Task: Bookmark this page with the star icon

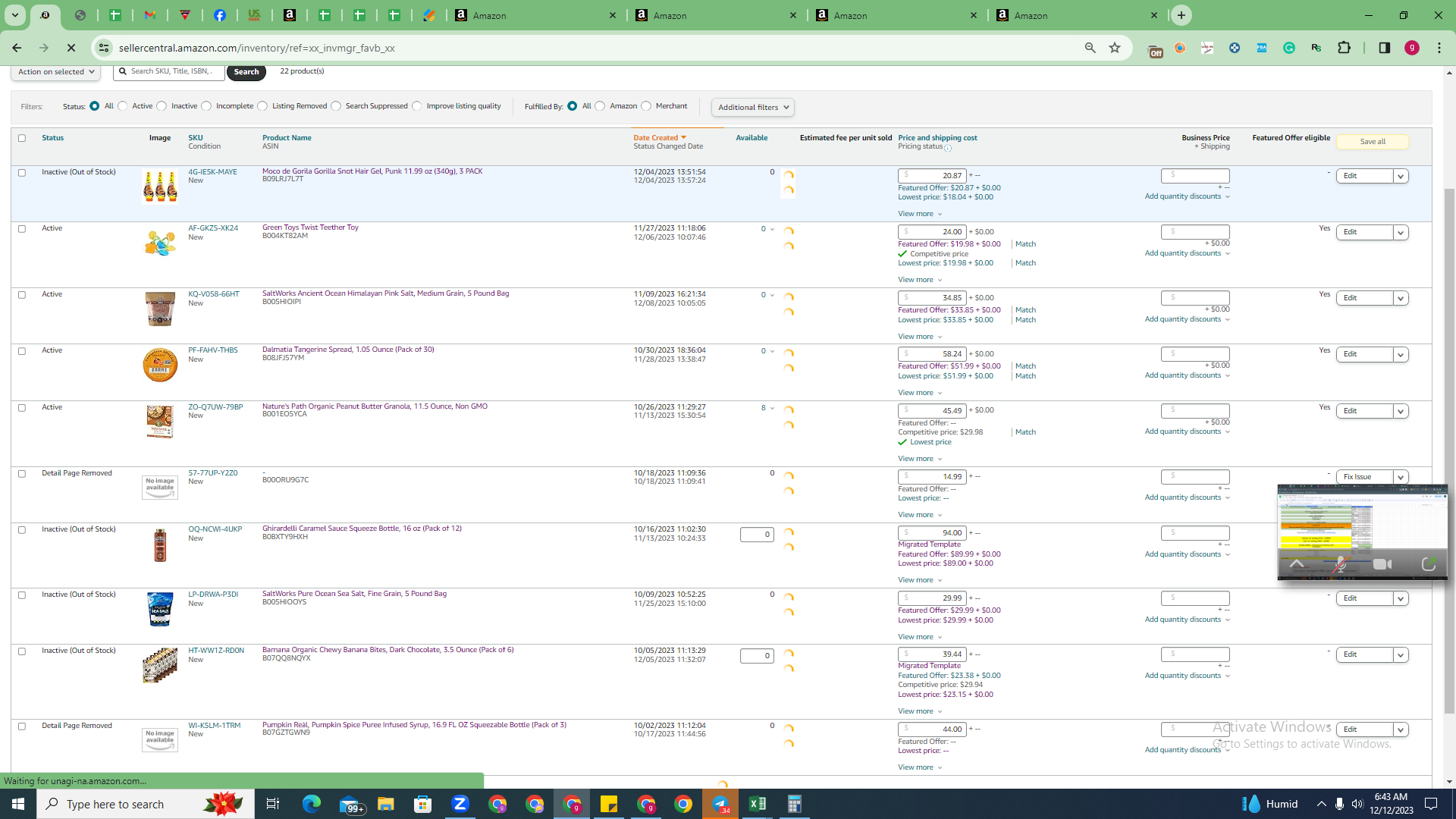Action: point(1115,48)
